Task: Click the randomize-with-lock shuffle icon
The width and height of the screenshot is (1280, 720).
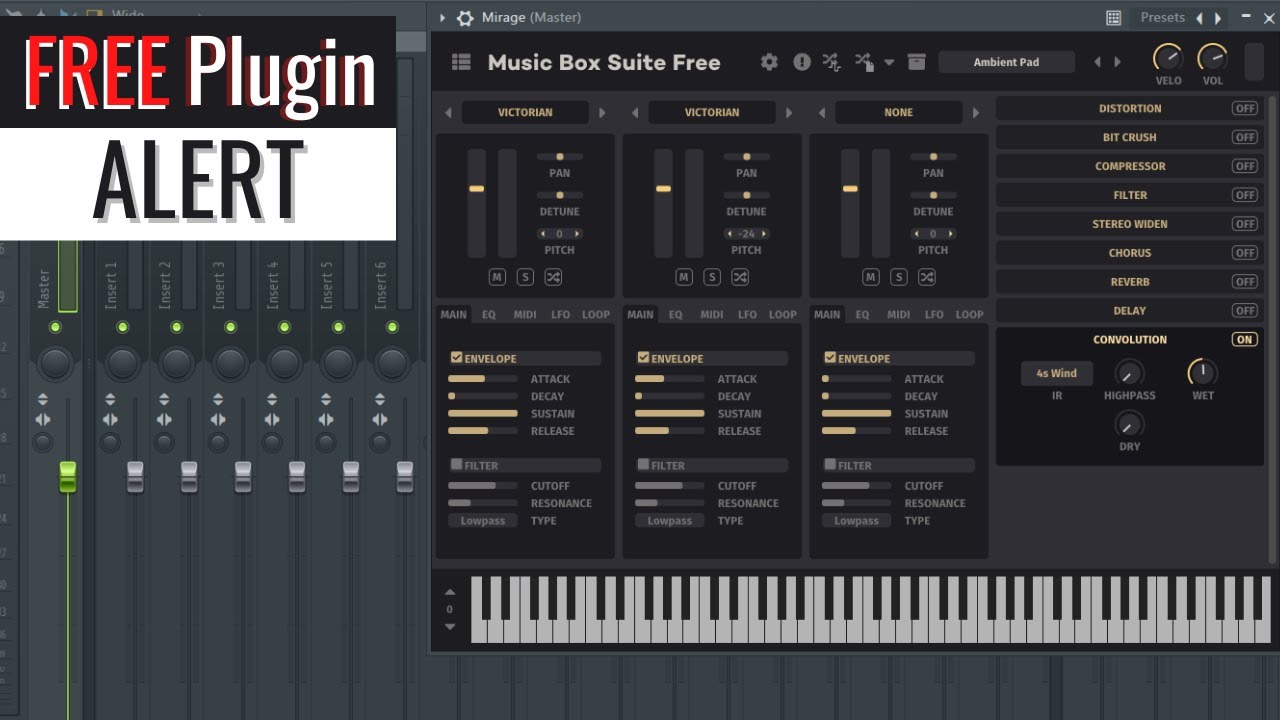Action: pyautogui.click(x=865, y=62)
